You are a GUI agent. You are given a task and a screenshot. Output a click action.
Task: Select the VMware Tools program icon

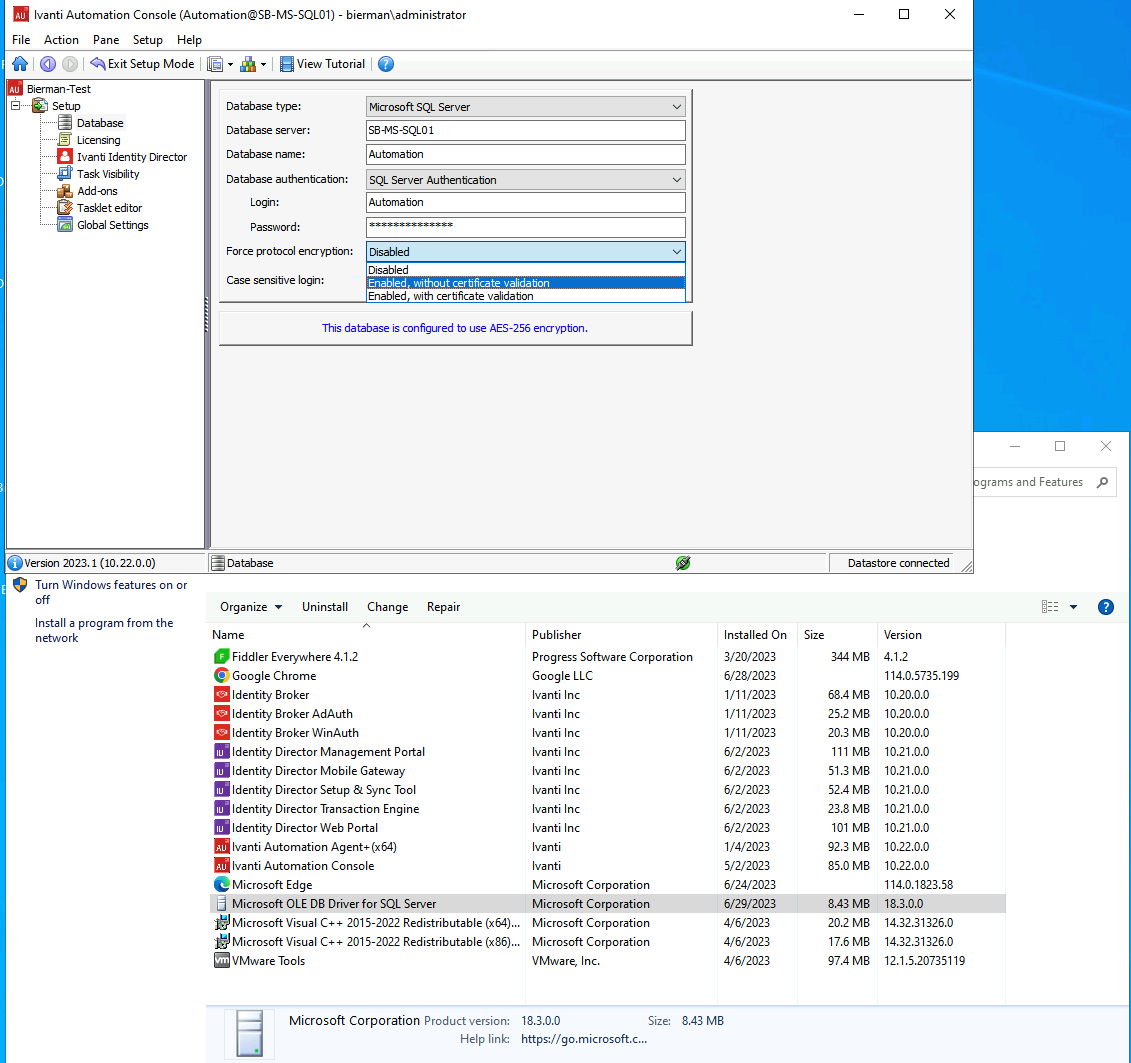tap(221, 961)
